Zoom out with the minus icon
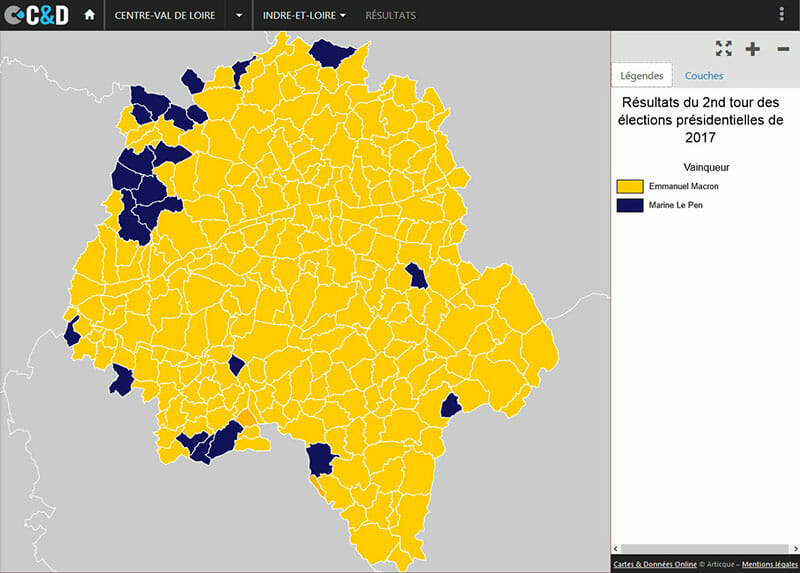The height and width of the screenshot is (573, 800). 782,49
